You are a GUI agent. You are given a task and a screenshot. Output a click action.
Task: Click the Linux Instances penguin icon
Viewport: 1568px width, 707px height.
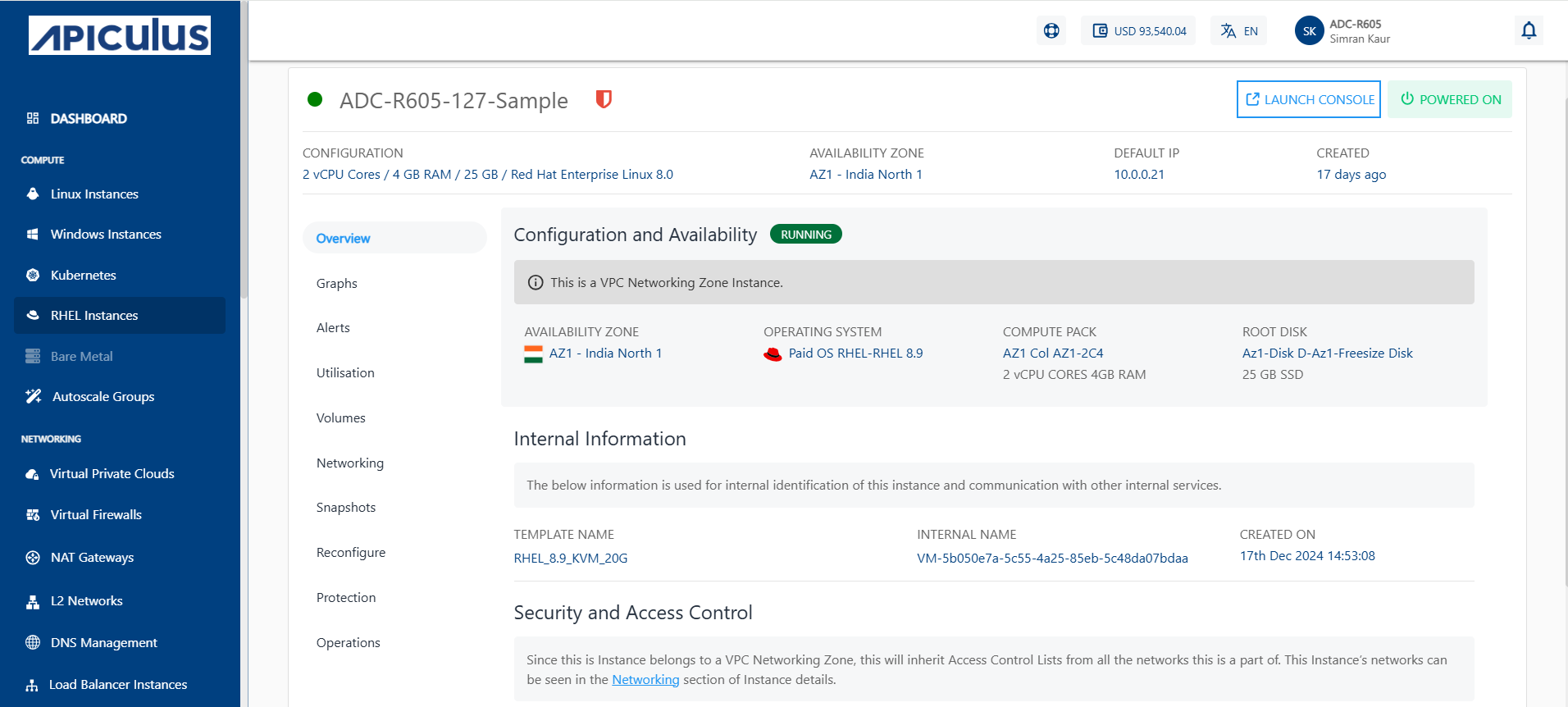[x=33, y=194]
